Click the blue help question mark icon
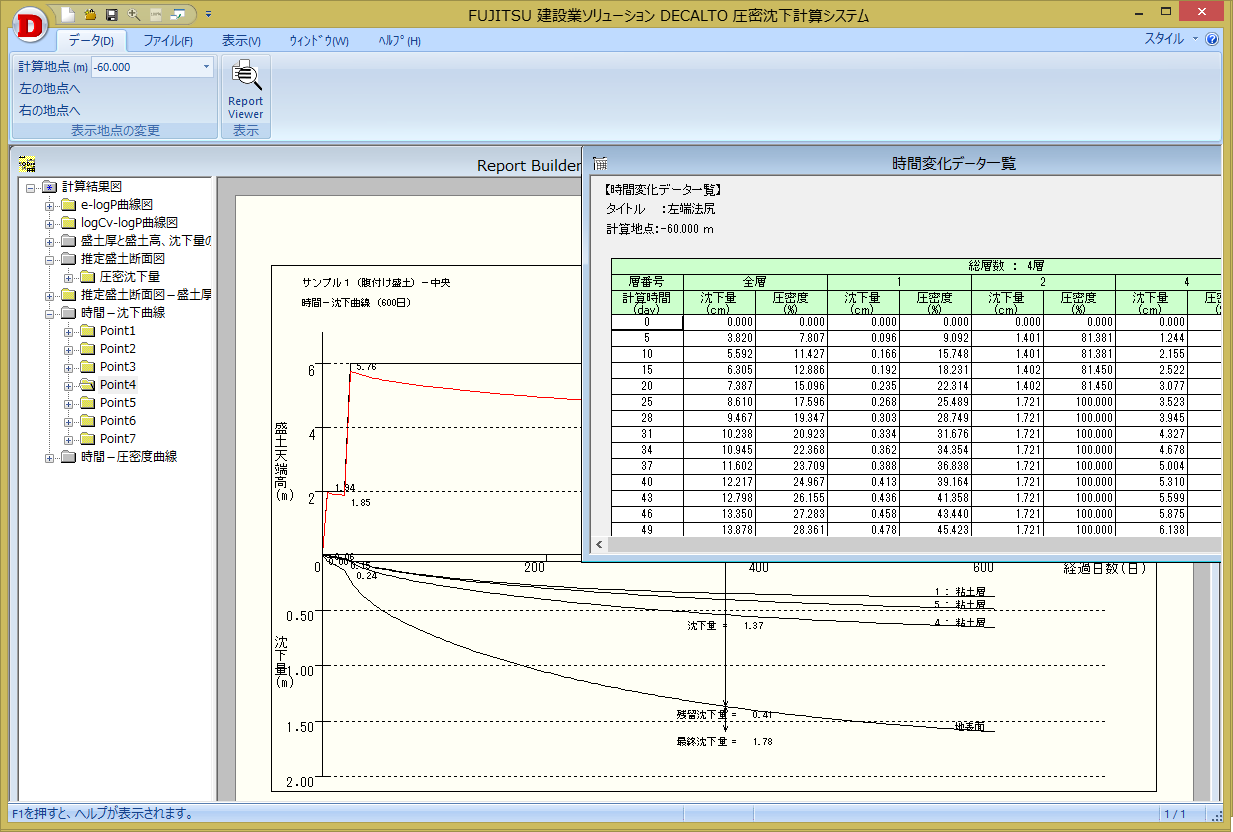 point(1212,40)
